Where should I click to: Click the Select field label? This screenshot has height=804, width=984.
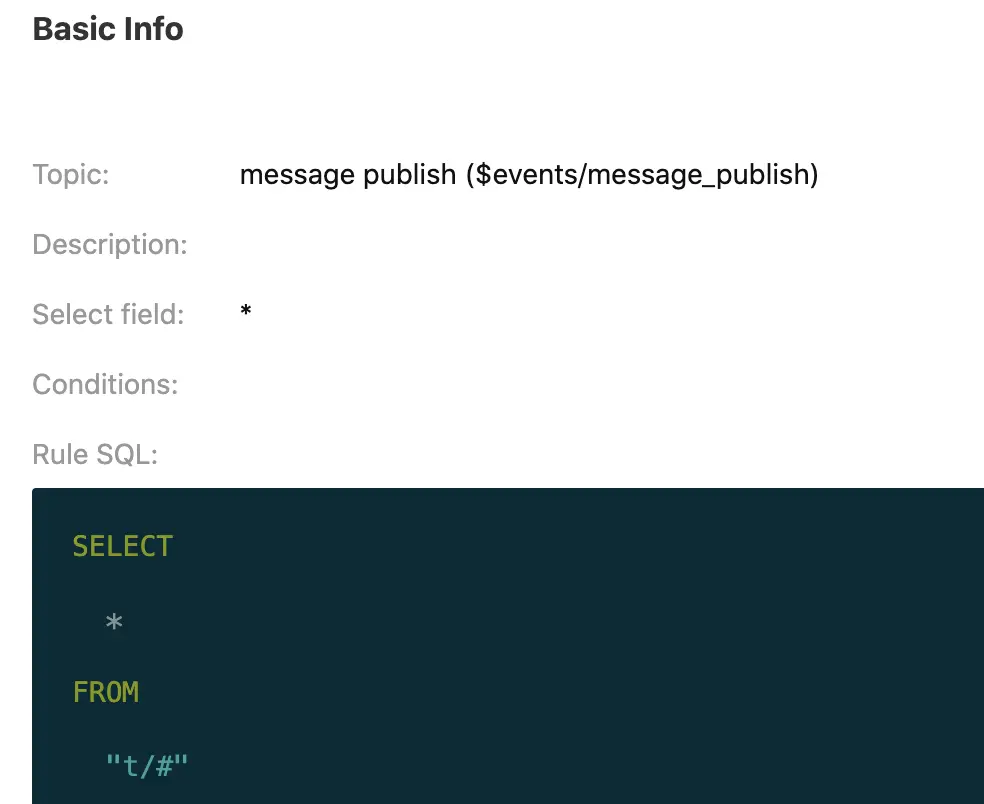[x=108, y=315]
